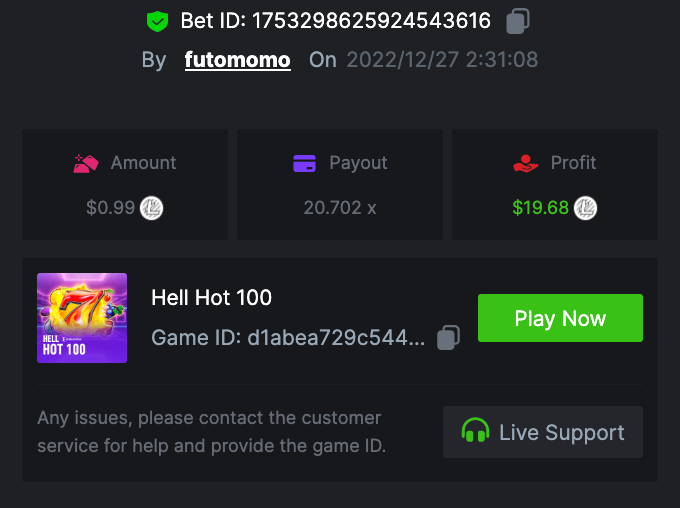Click the headset icon on Live Support
Image resolution: width=680 pixels, height=508 pixels.
click(x=475, y=432)
